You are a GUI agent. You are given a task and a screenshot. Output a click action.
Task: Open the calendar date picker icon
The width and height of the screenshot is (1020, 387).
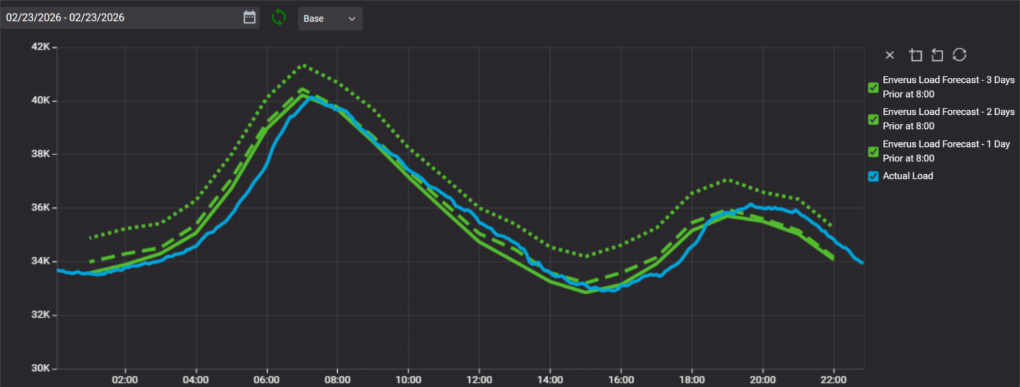pos(249,18)
